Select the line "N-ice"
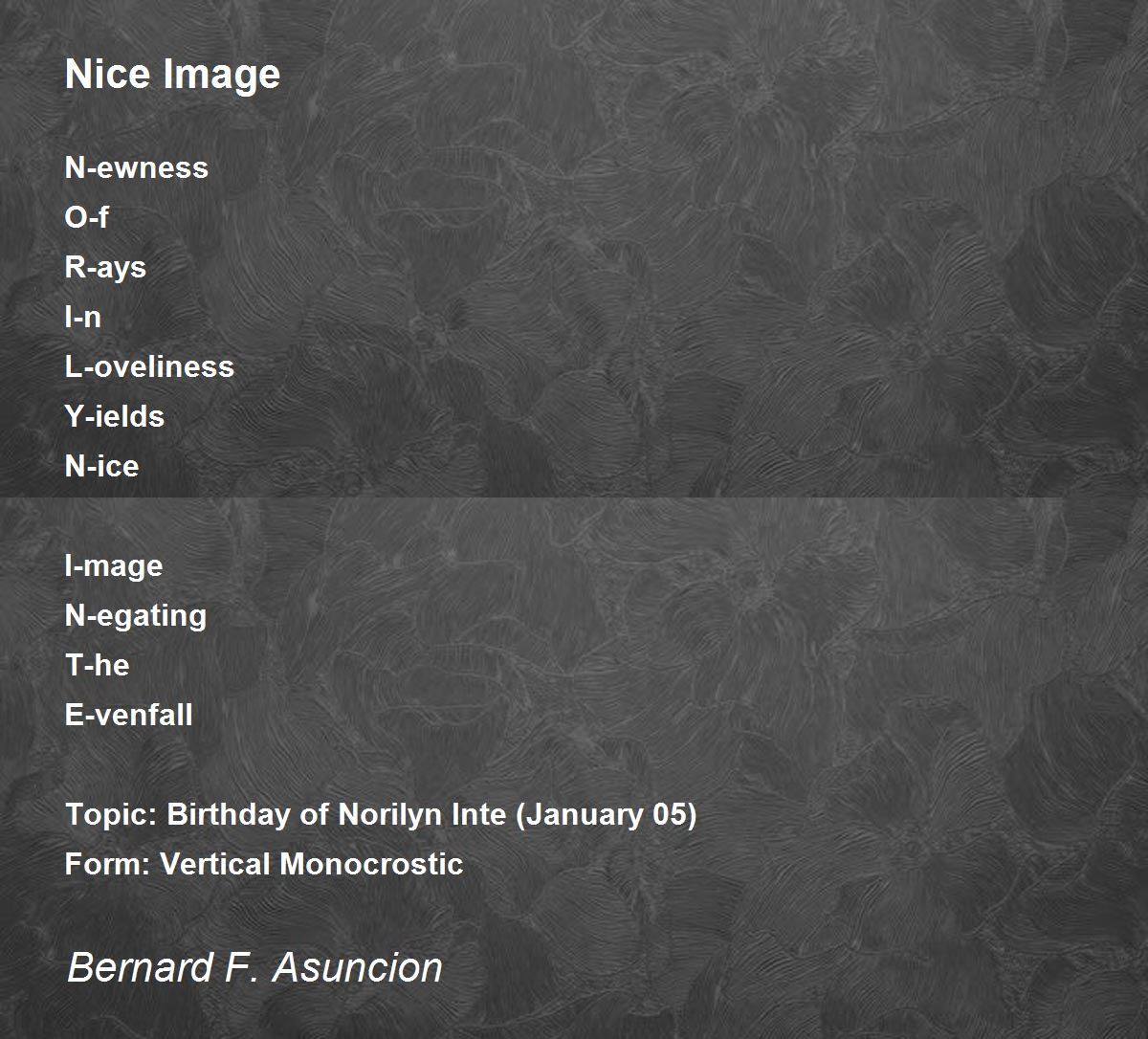 101,466
